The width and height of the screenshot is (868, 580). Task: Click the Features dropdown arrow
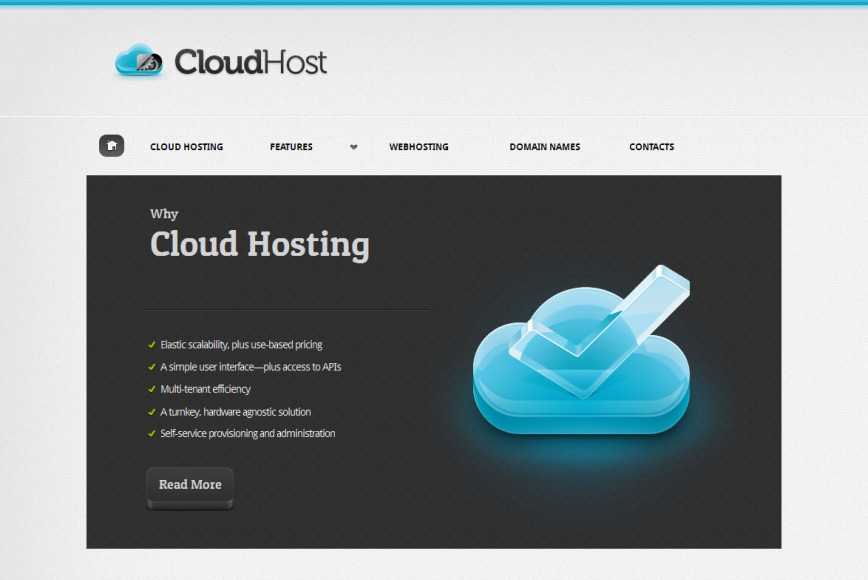pyautogui.click(x=353, y=146)
